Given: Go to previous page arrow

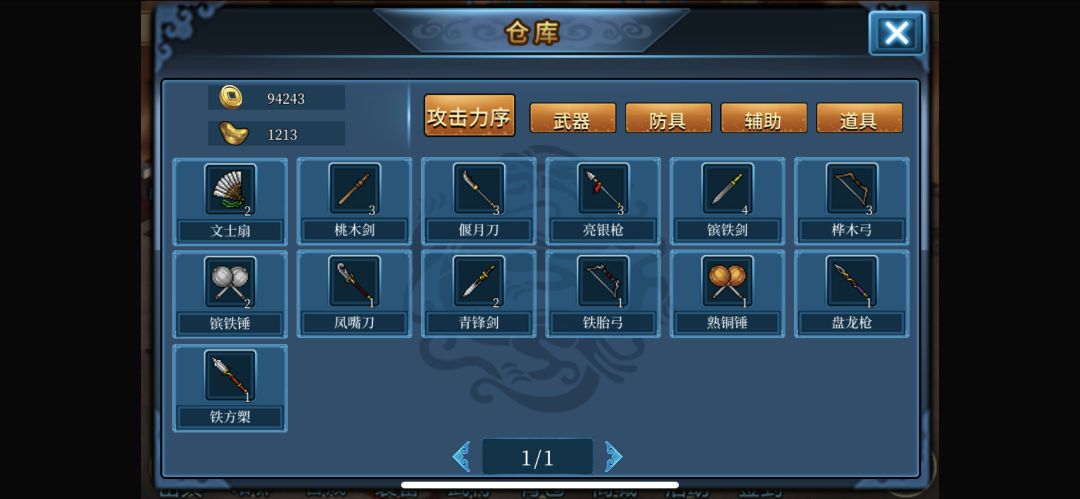Looking at the screenshot, I should (x=461, y=456).
